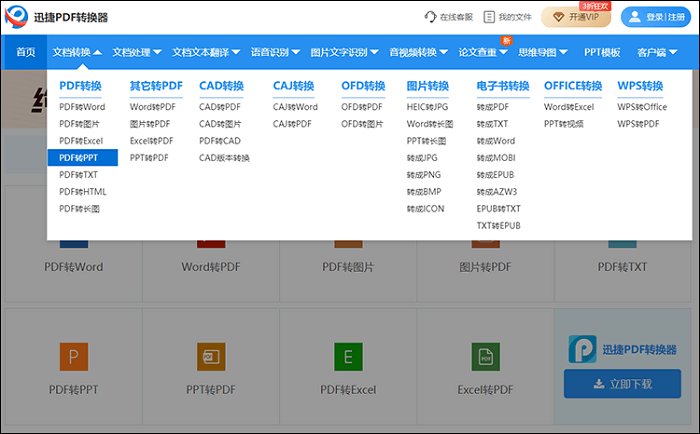Open the PDF转Word card label
700x434 pixels.
coord(74,267)
